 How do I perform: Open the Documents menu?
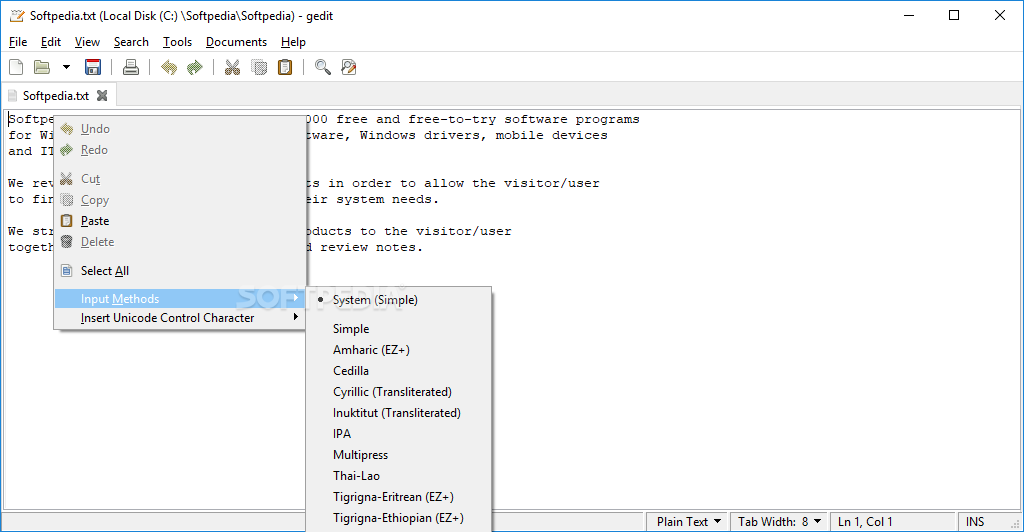coord(236,42)
